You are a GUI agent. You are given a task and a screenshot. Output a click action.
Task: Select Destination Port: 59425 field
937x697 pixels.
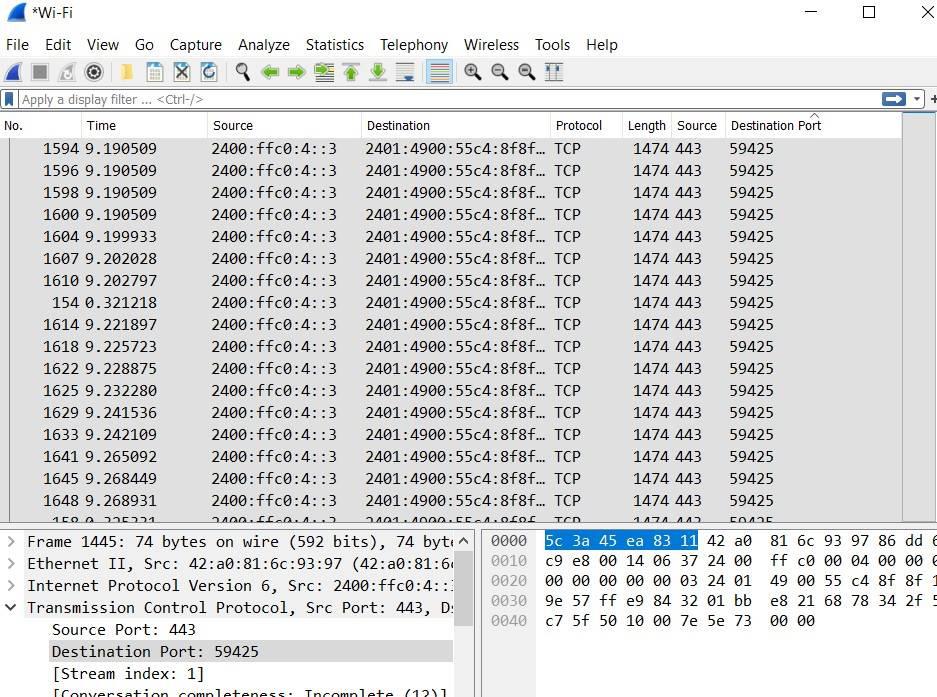click(251, 652)
